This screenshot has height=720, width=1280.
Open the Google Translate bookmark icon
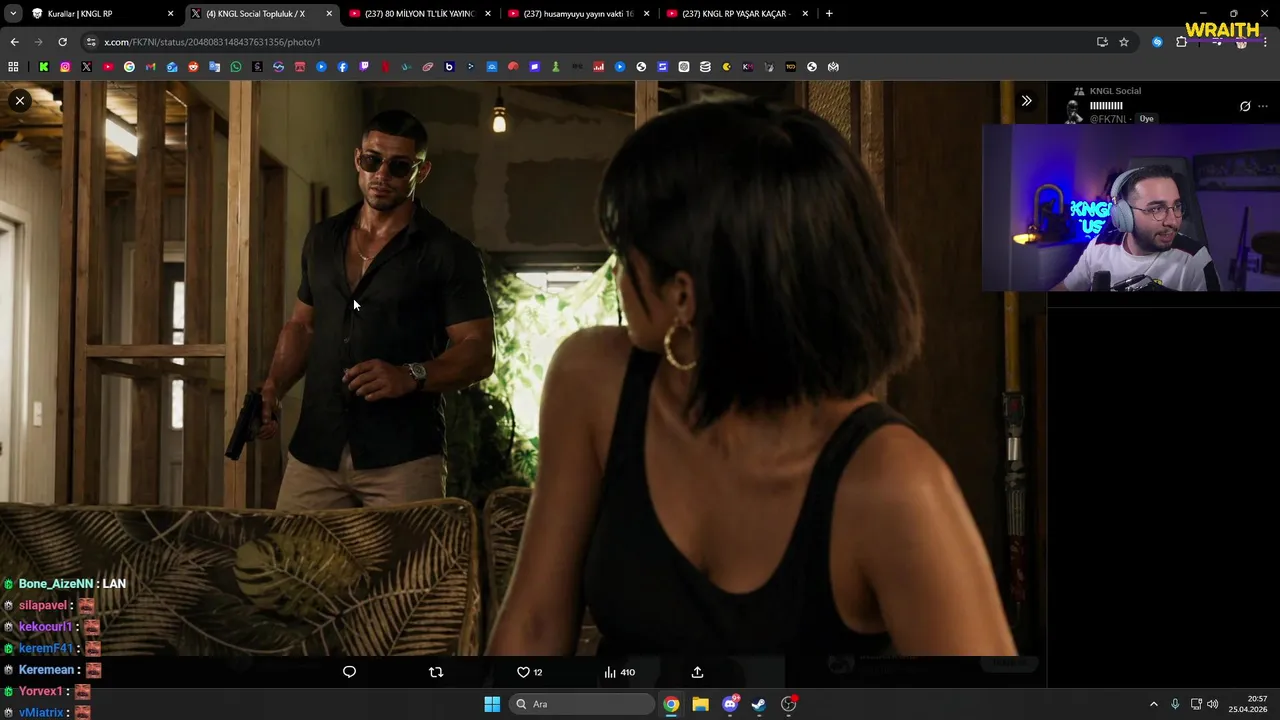point(215,67)
